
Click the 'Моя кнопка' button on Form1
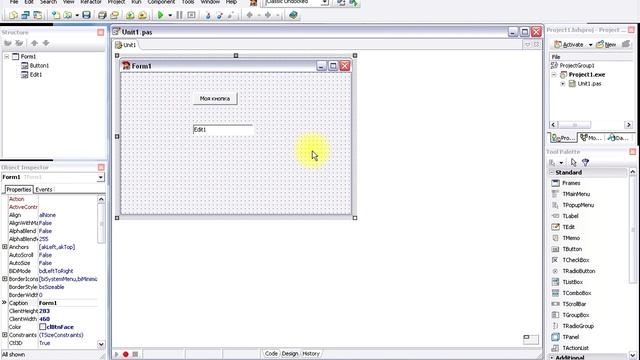215,98
